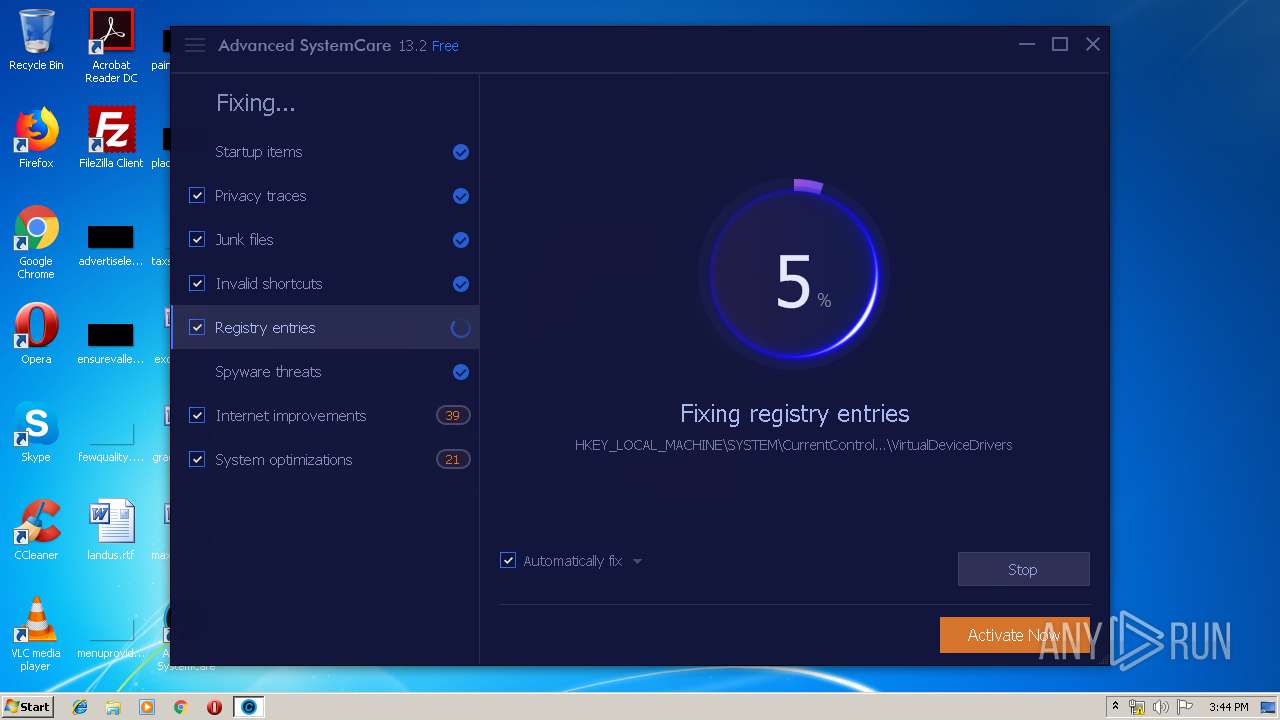The width and height of the screenshot is (1280, 720).
Task: Click the Activate Now button
Action: (x=1014, y=635)
